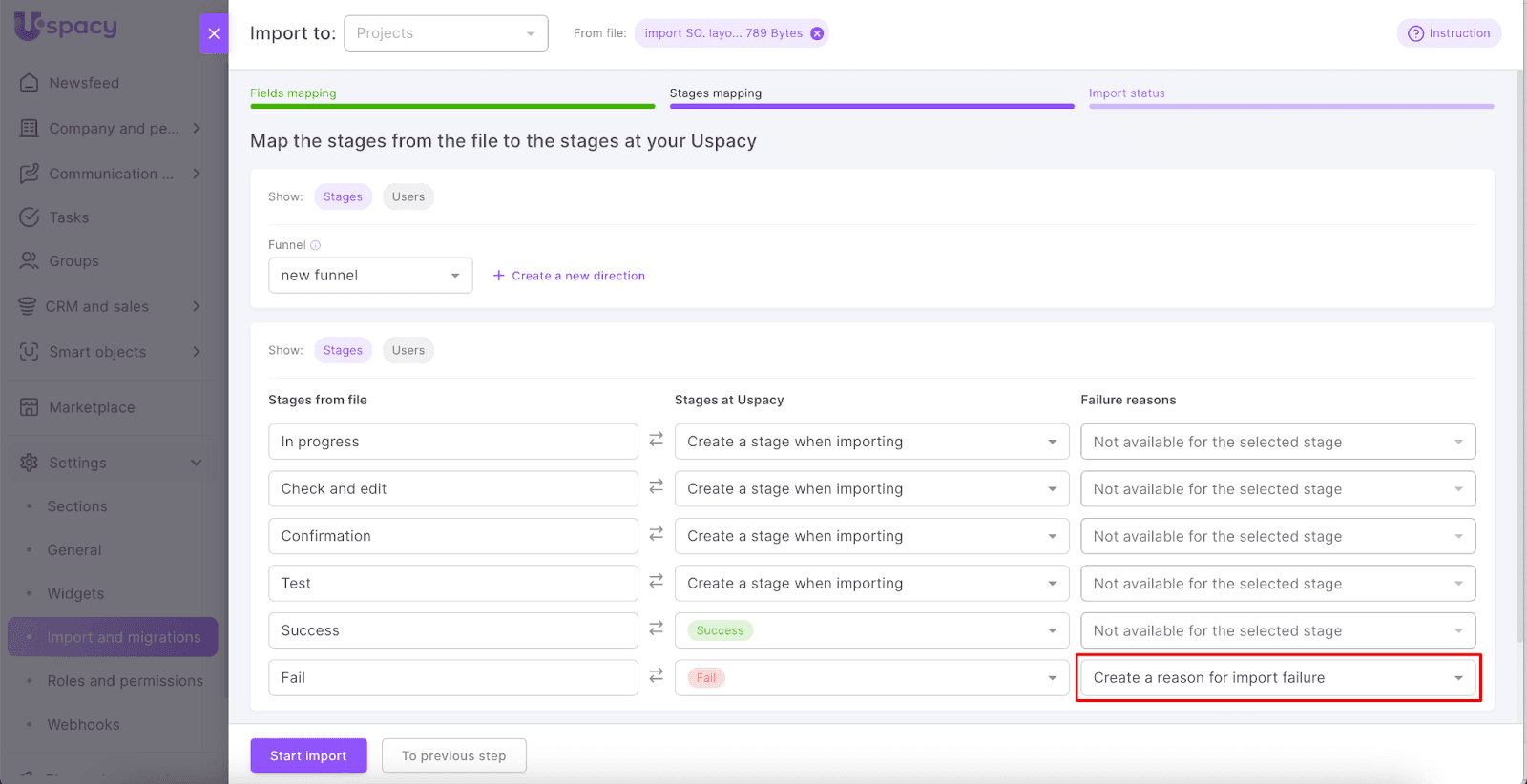This screenshot has height=784, width=1527.
Task: Click the Settings gear icon
Action: 30,463
